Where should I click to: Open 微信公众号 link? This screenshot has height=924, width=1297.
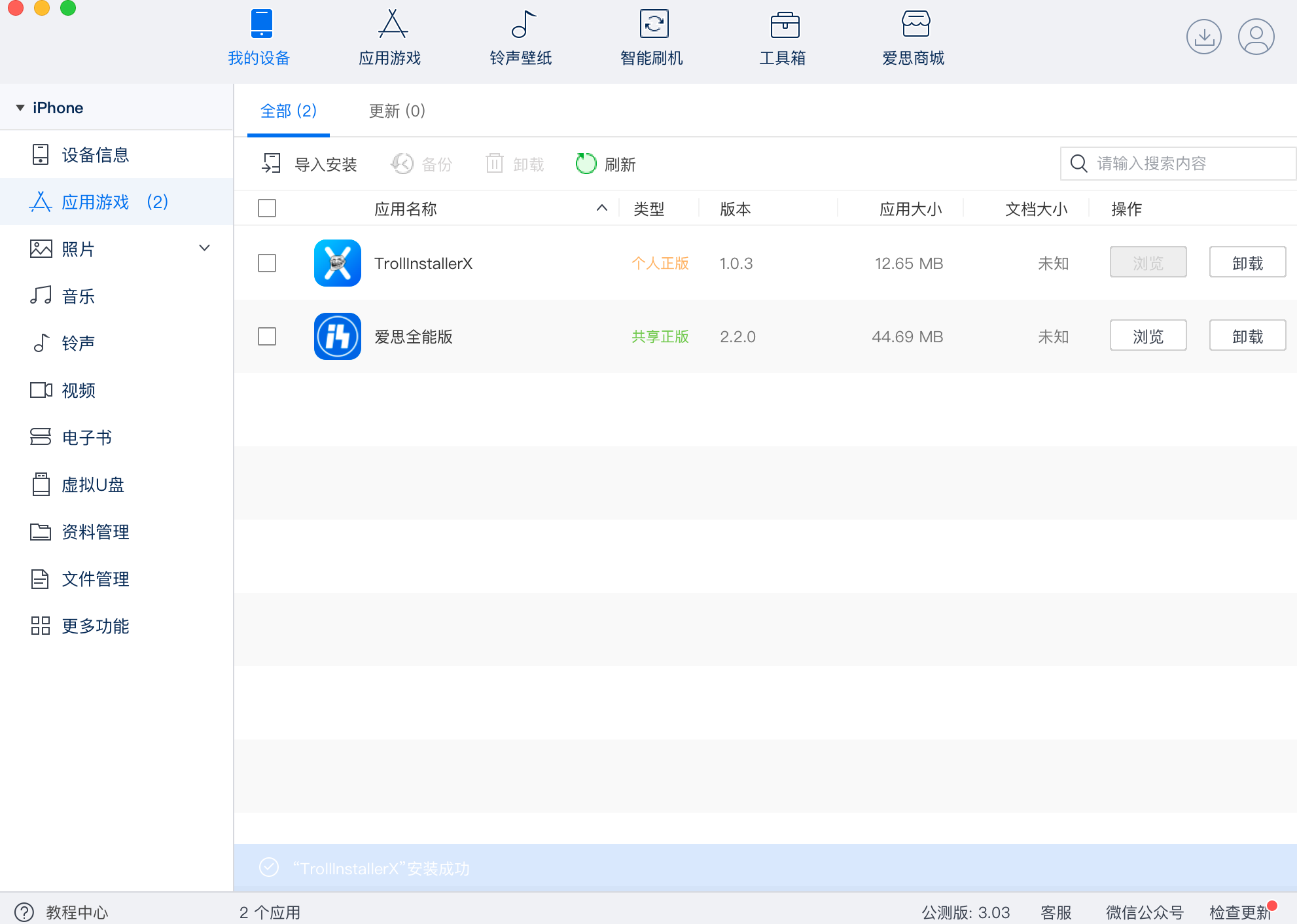point(1145,912)
